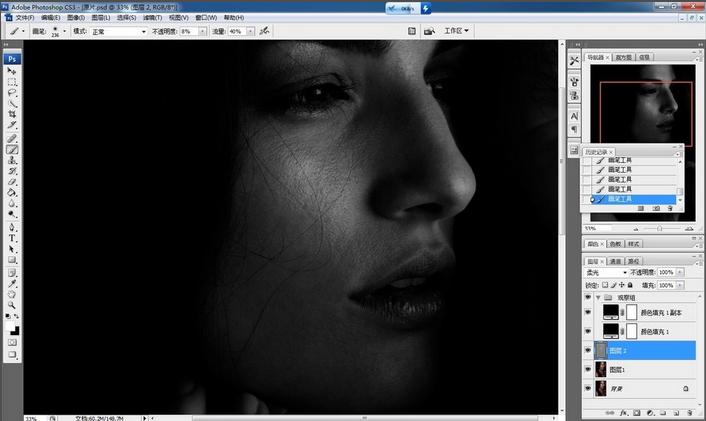Select the Rectangular Marquee tool

pyautogui.click(x=12, y=82)
